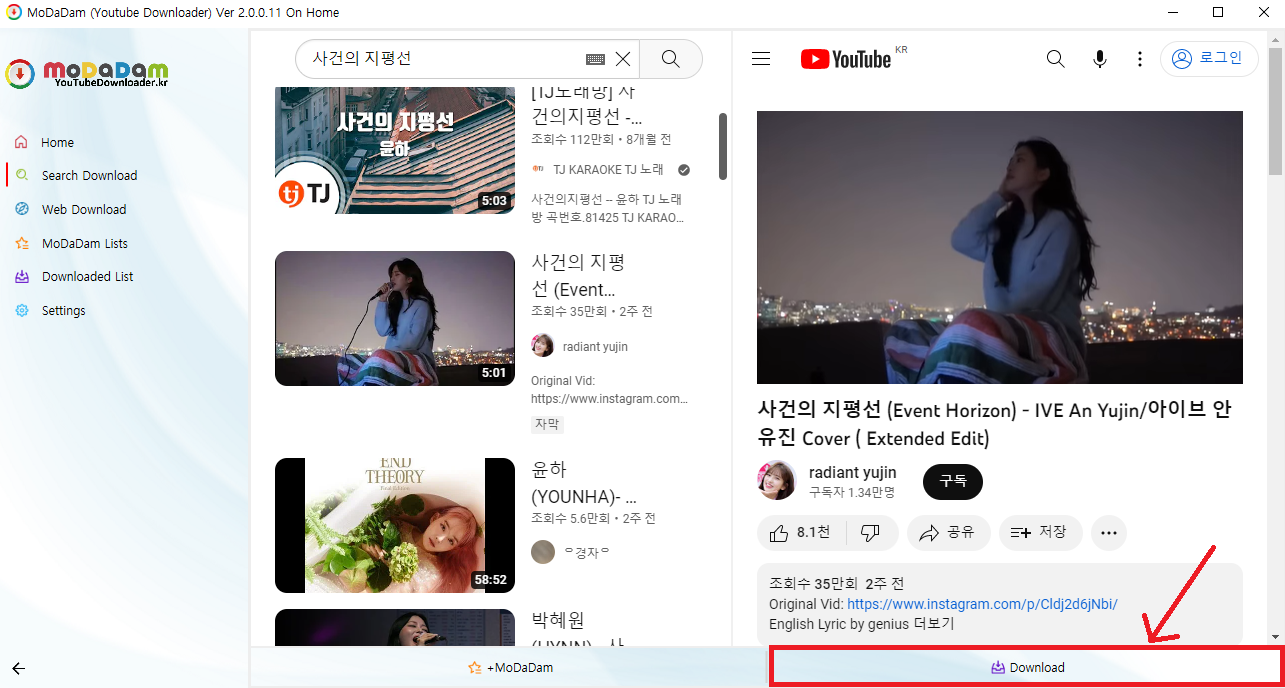Click the +MoDaDam button

click(x=510, y=667)
